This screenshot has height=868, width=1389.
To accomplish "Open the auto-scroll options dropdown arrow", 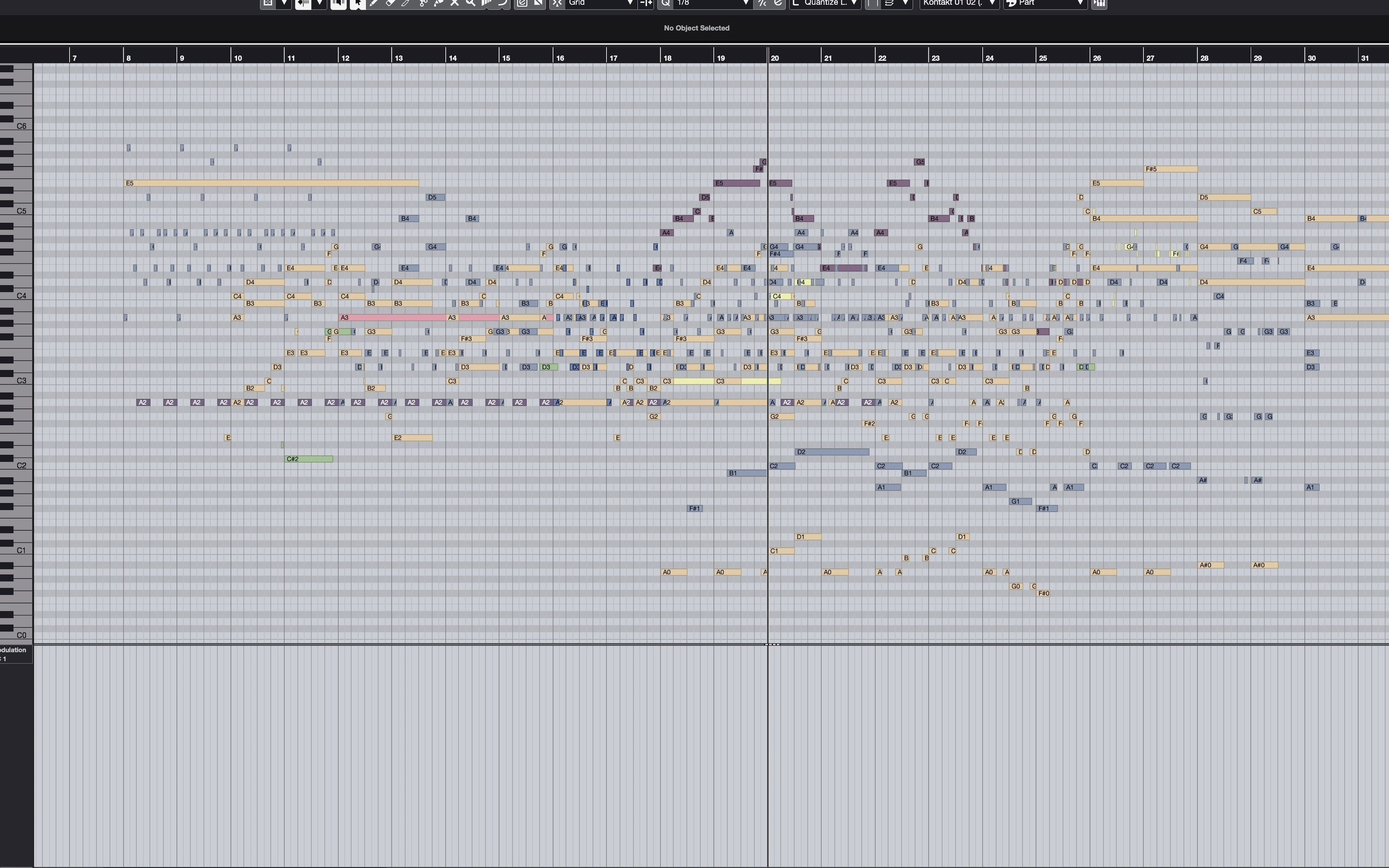I will [320, 3].
